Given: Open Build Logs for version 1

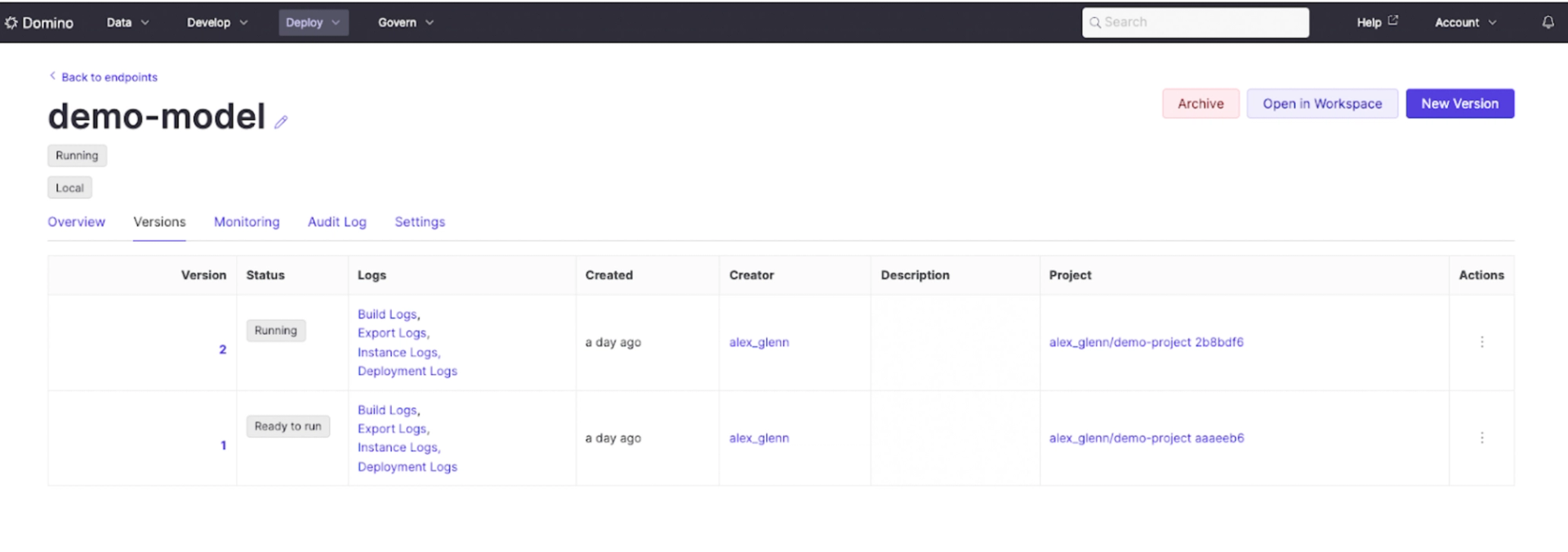Looking at the screenshot, I should pos(387,410).
